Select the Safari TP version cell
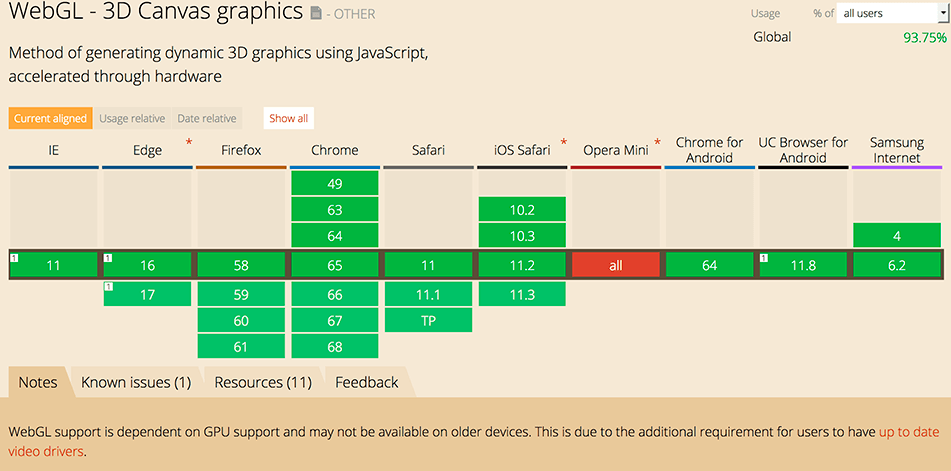Screen dimensions: 951x471 pos(428,320)
